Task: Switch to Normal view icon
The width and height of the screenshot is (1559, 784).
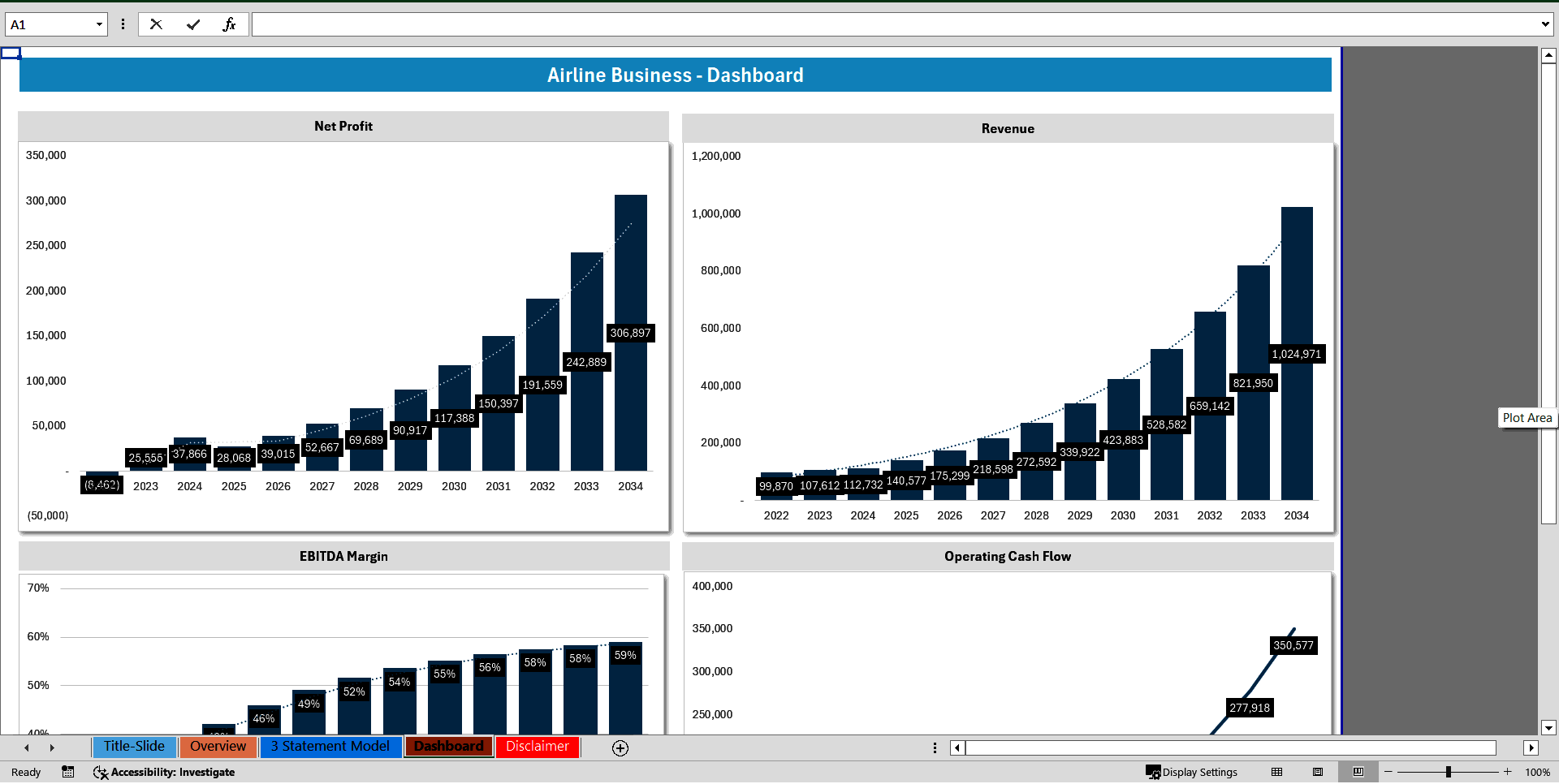Action: tap(1277, 772)
